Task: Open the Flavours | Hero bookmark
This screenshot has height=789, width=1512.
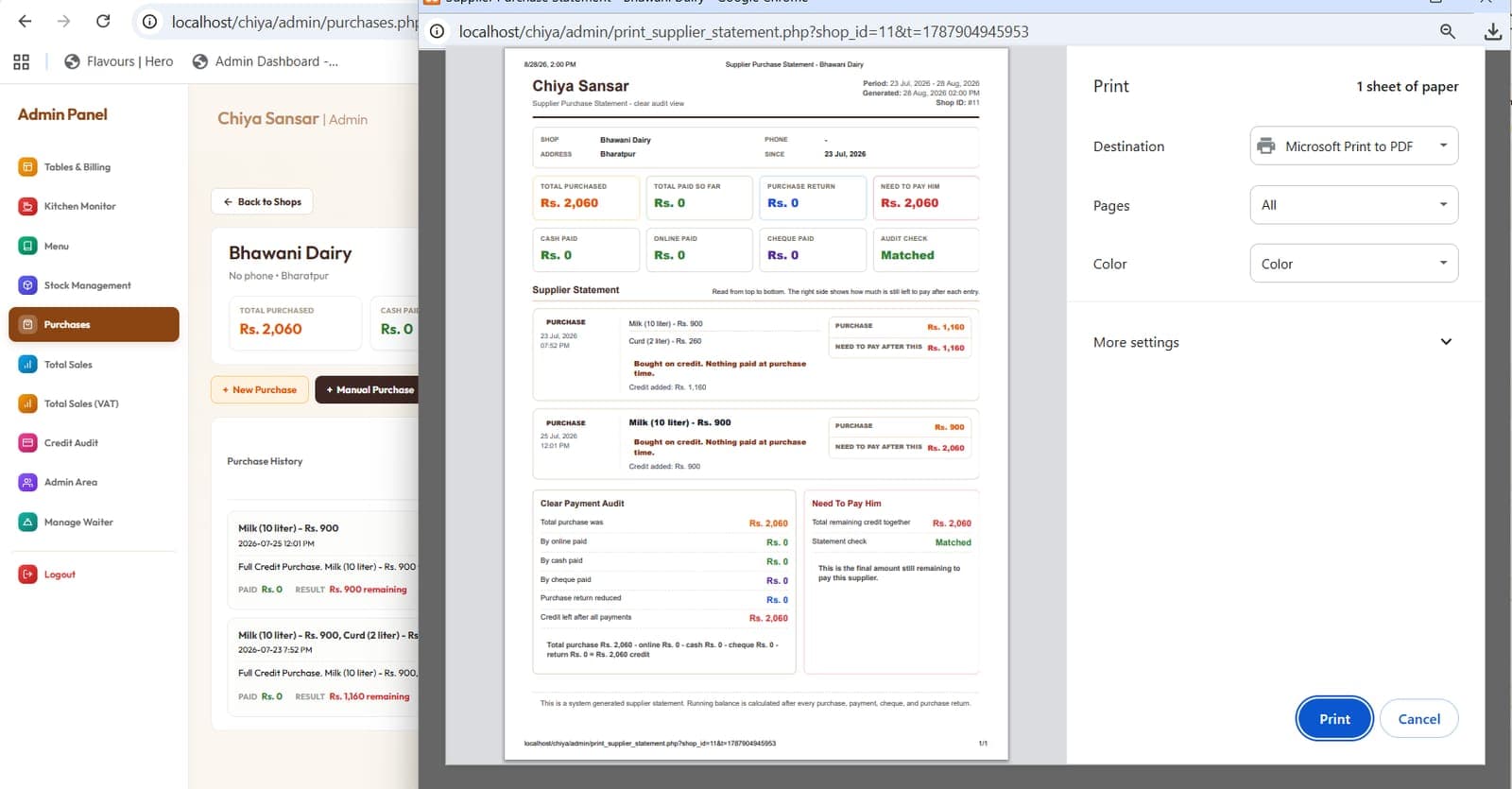Action: pos(119,61)
